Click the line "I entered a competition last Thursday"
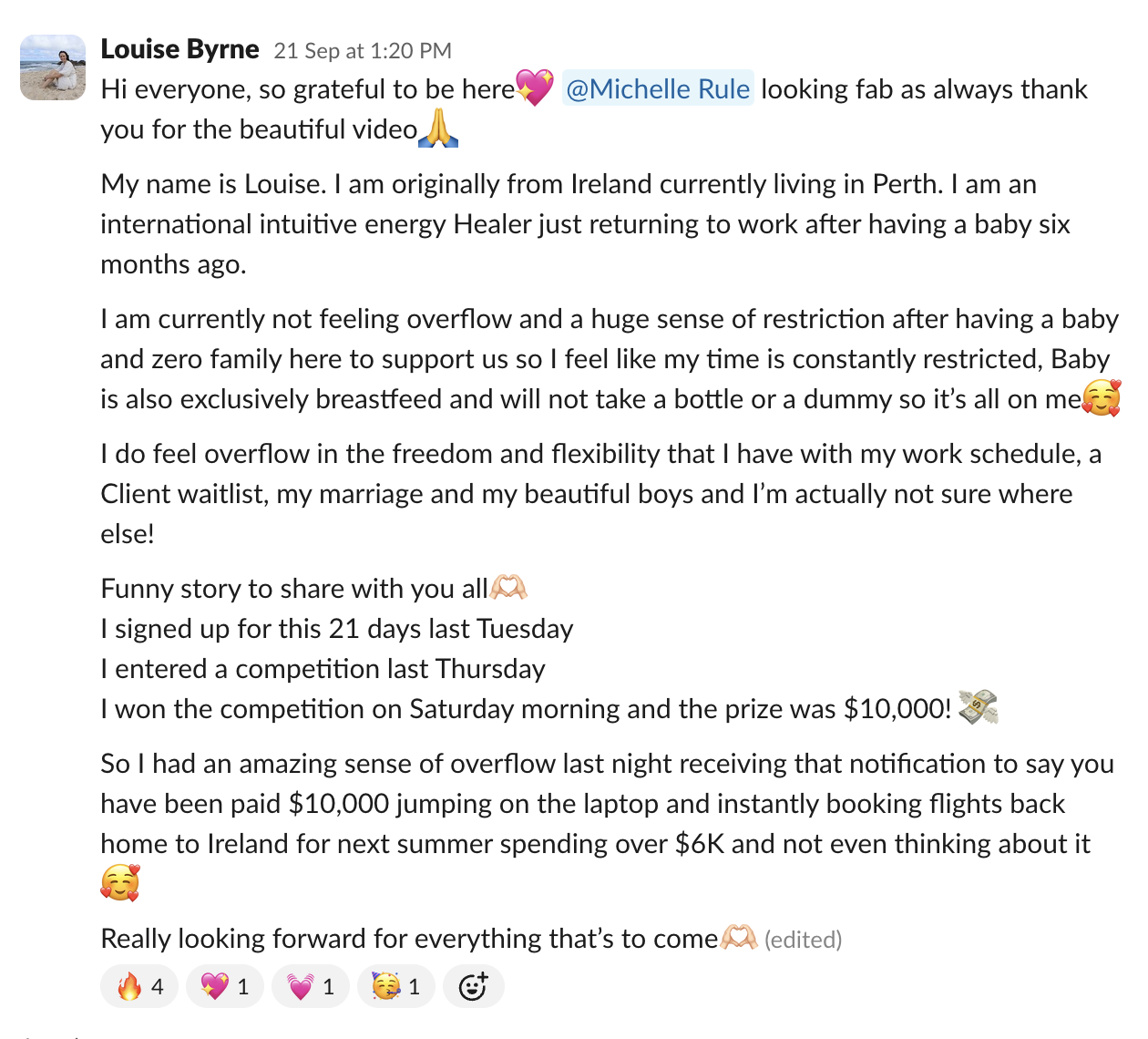This screenshot has width=1148, height=1039. pos(323,669)
